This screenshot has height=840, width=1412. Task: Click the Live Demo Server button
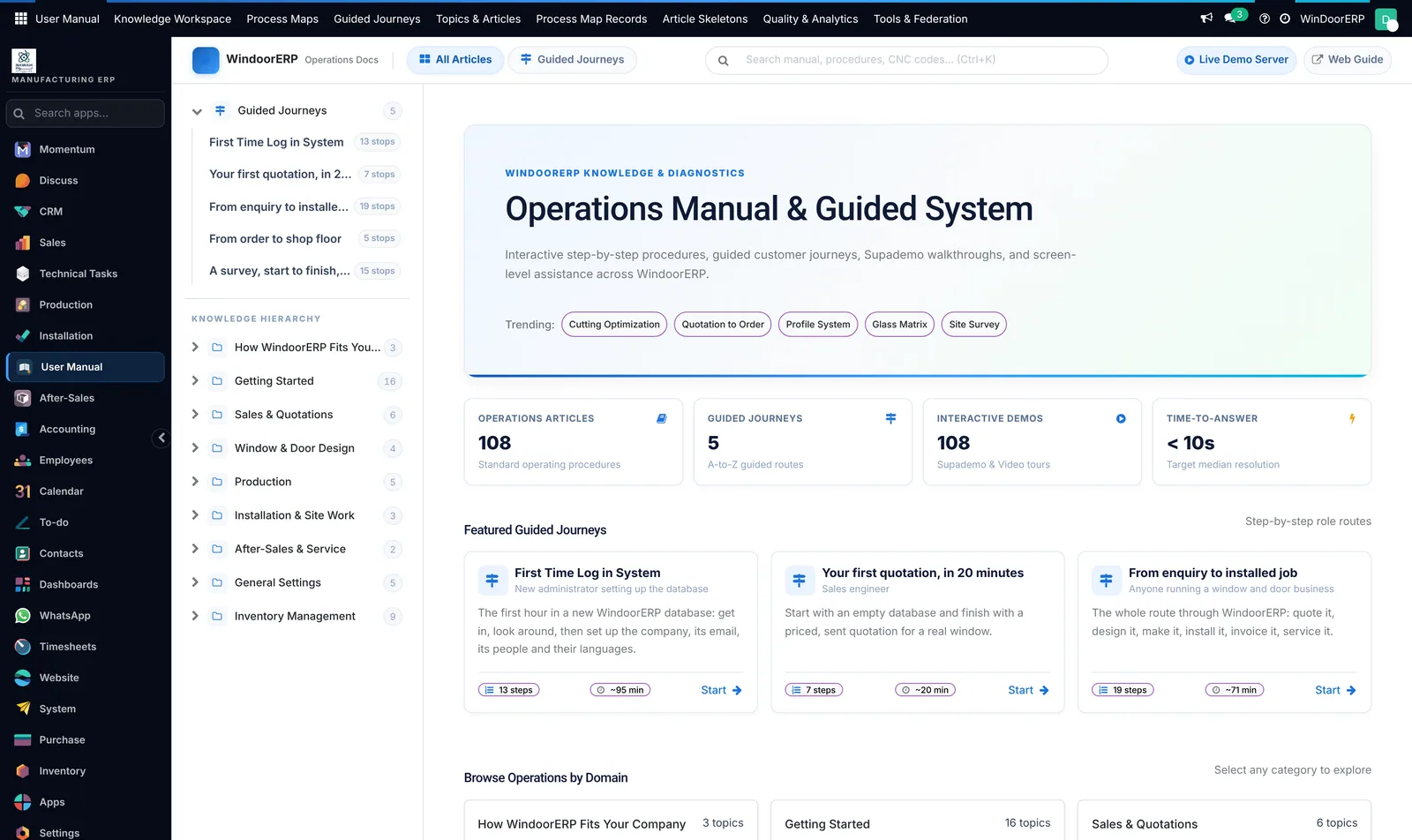pyautogui.click(x=1235, y=60)
